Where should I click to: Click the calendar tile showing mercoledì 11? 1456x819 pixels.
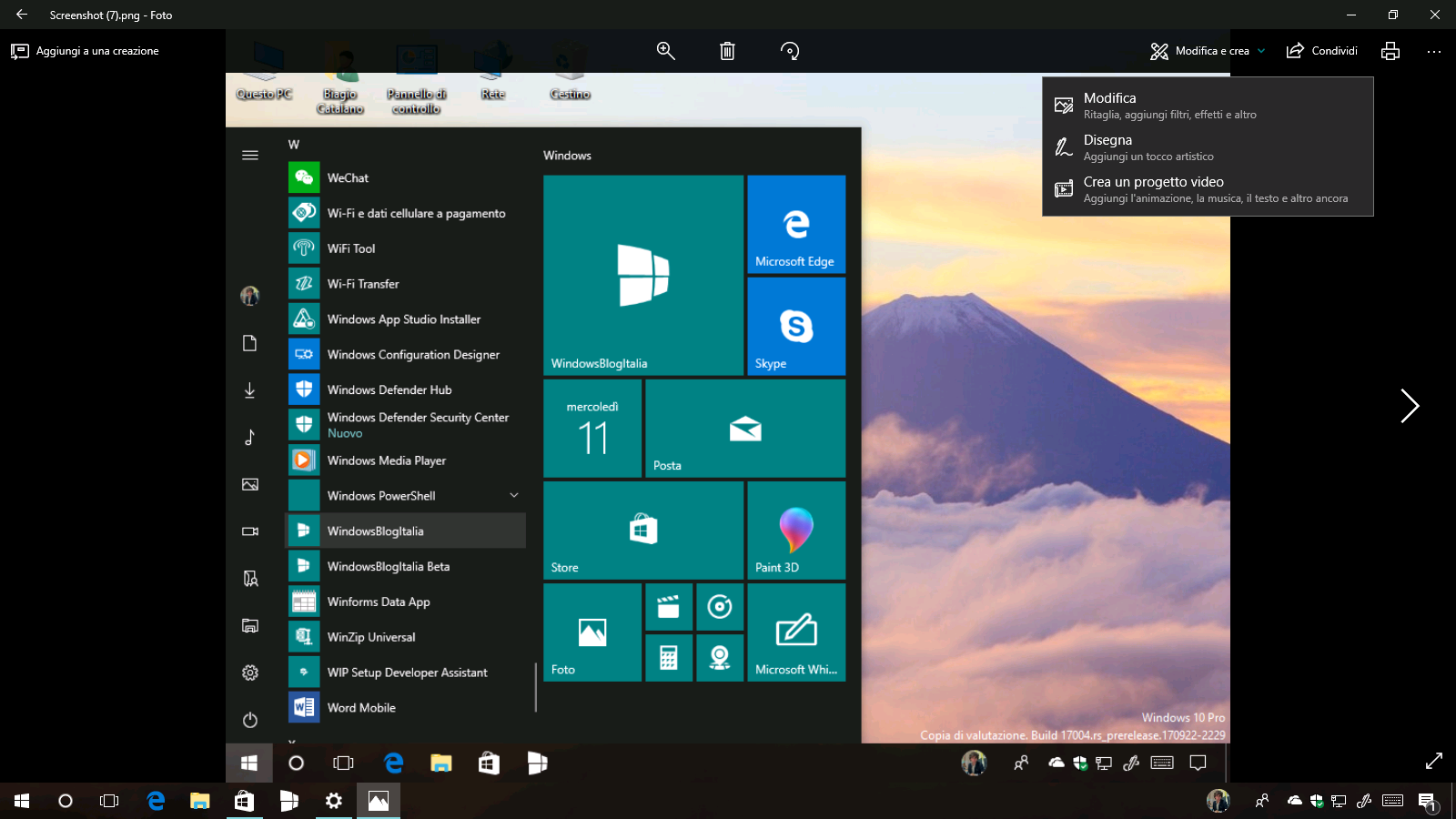click(x=592, y=428)
